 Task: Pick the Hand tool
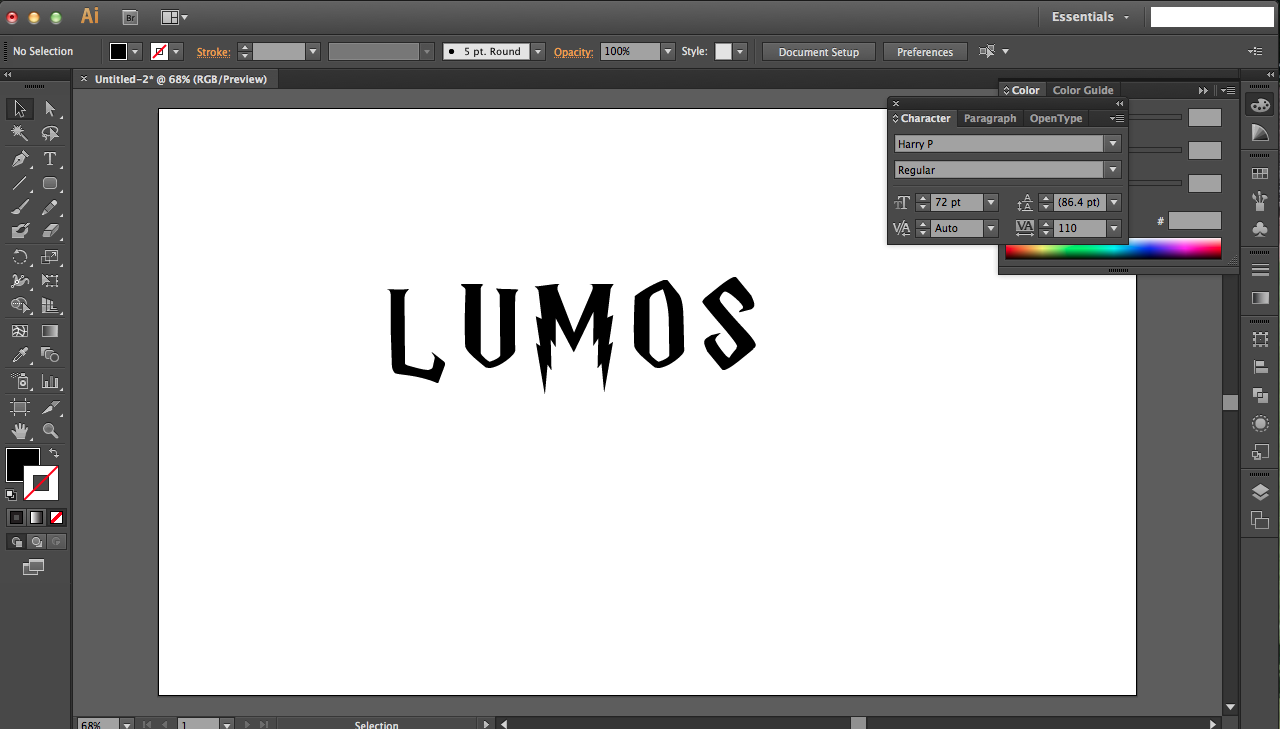tap(20, 431)
